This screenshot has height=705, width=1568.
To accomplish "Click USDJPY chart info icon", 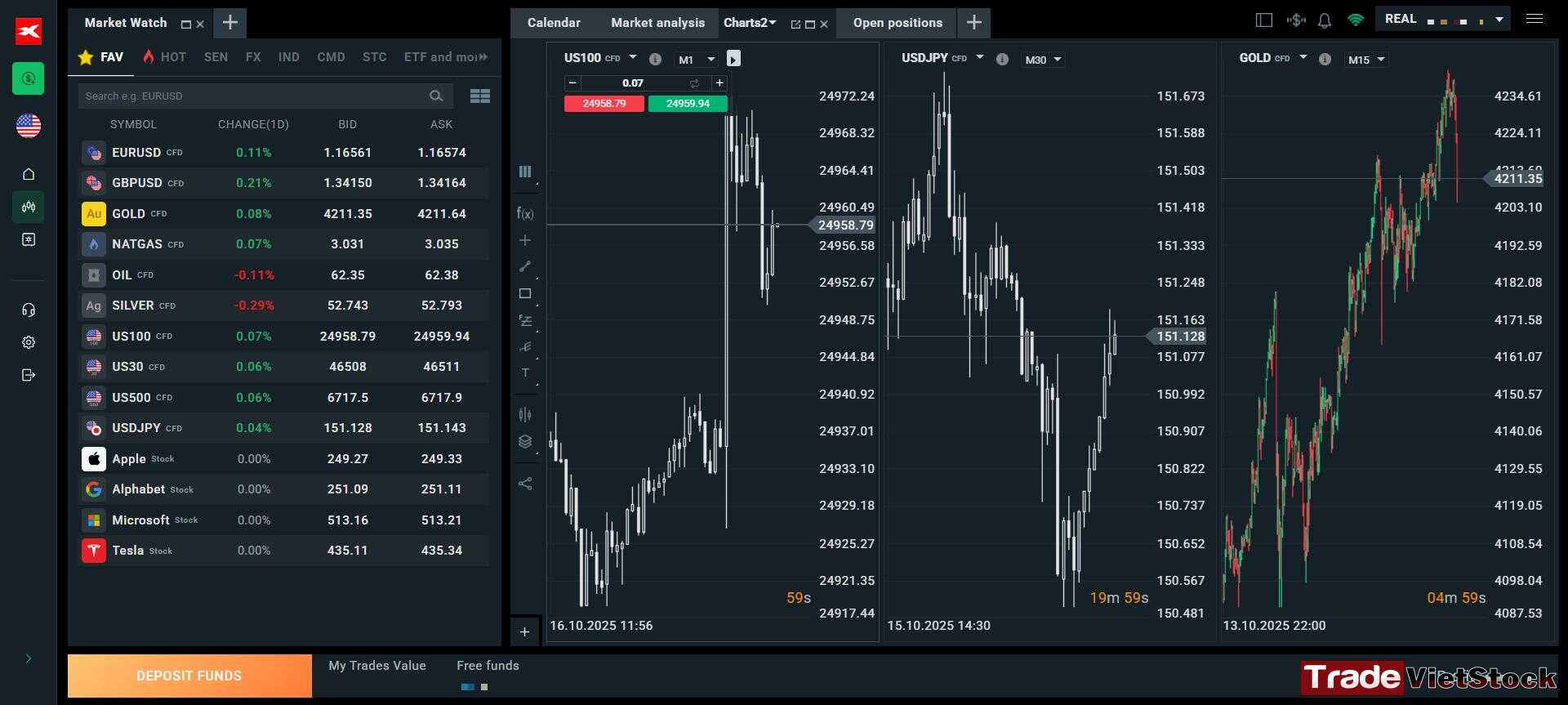I will coord(1002,59).
